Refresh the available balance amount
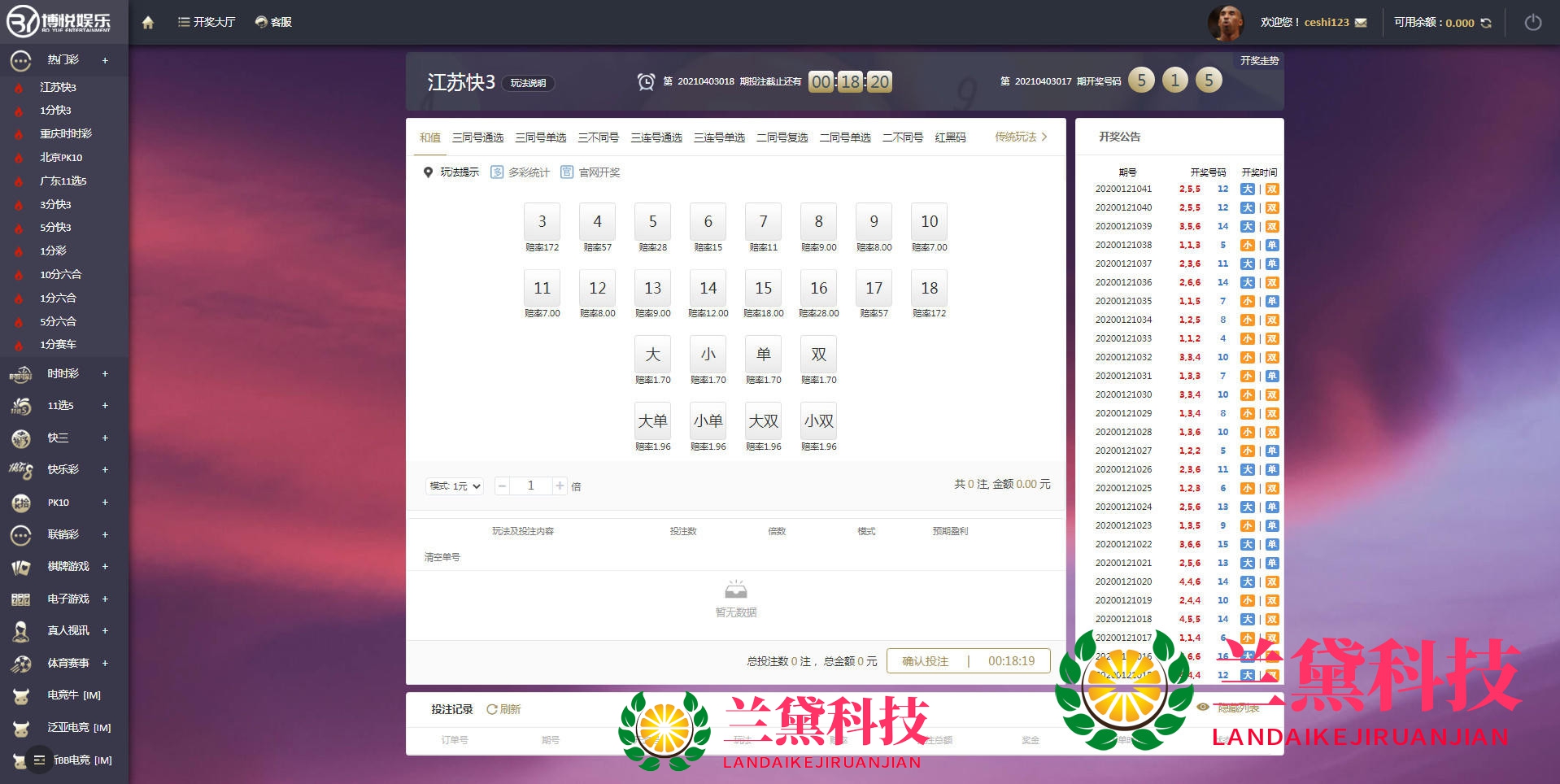The height and width of the screenshot is (784, 1560). pyautogui.click(x=1486, y=23)
